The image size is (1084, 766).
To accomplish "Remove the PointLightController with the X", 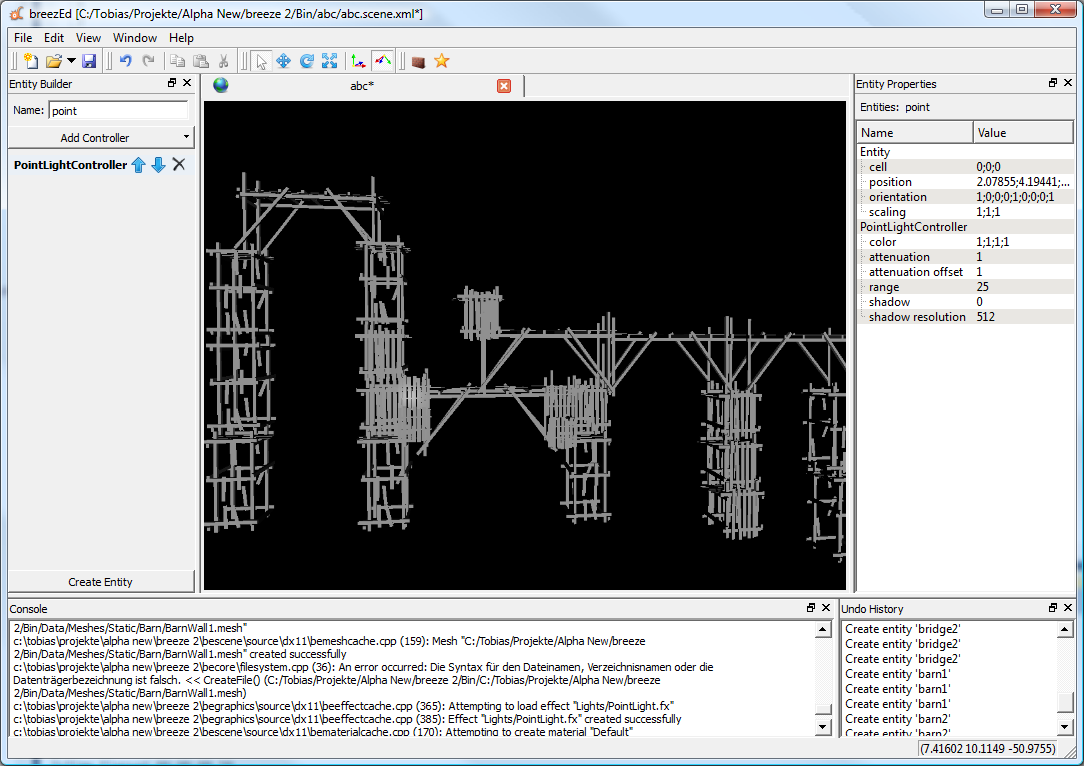I will tap(179, 165).
